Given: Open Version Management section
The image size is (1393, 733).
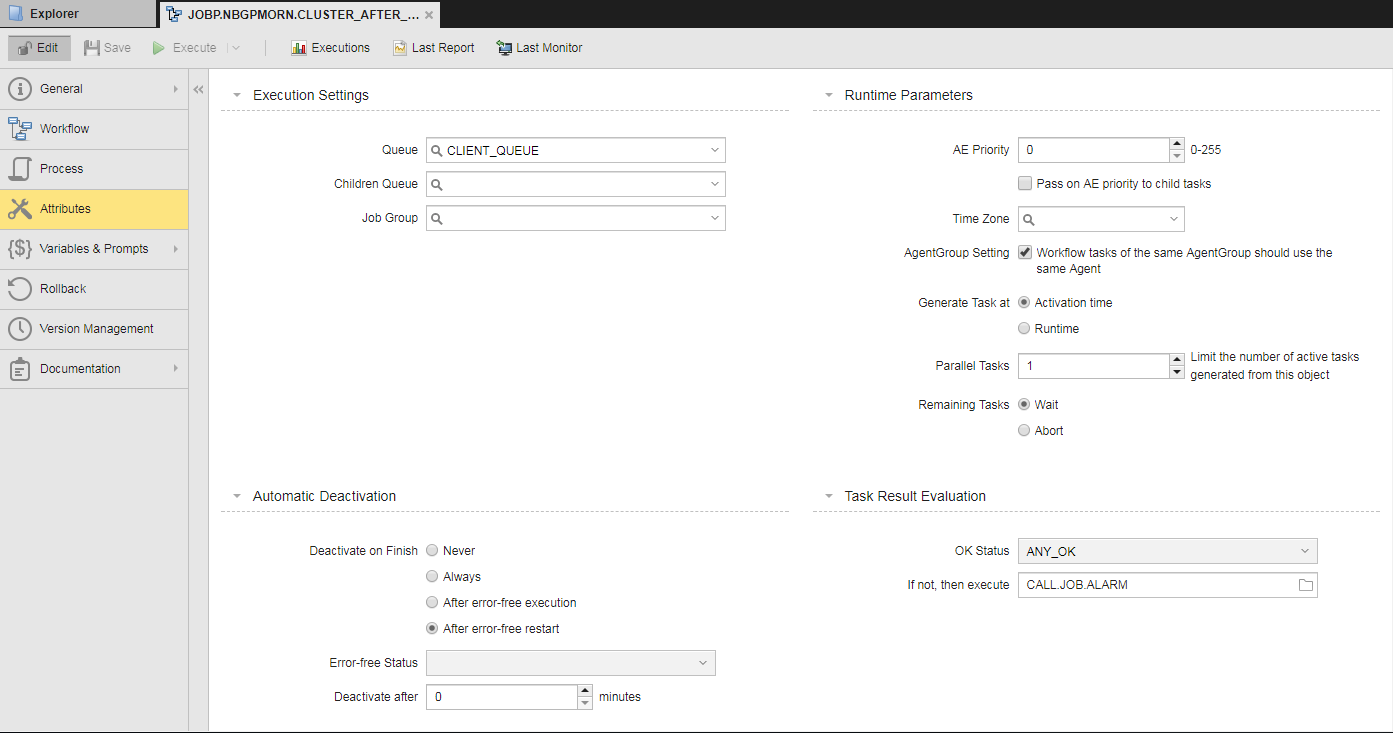Looking at the screenshot, I should point(94,329).
